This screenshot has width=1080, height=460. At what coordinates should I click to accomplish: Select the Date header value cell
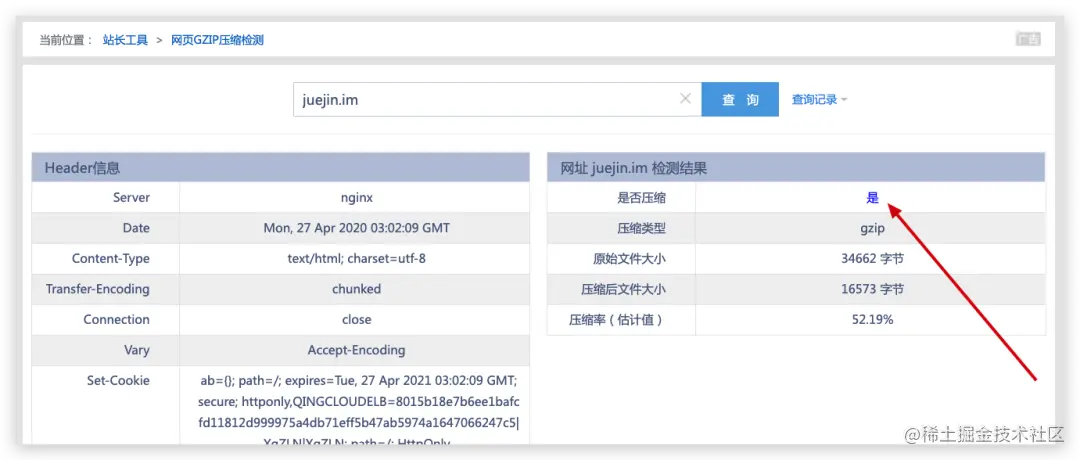(x=356, y=228)
